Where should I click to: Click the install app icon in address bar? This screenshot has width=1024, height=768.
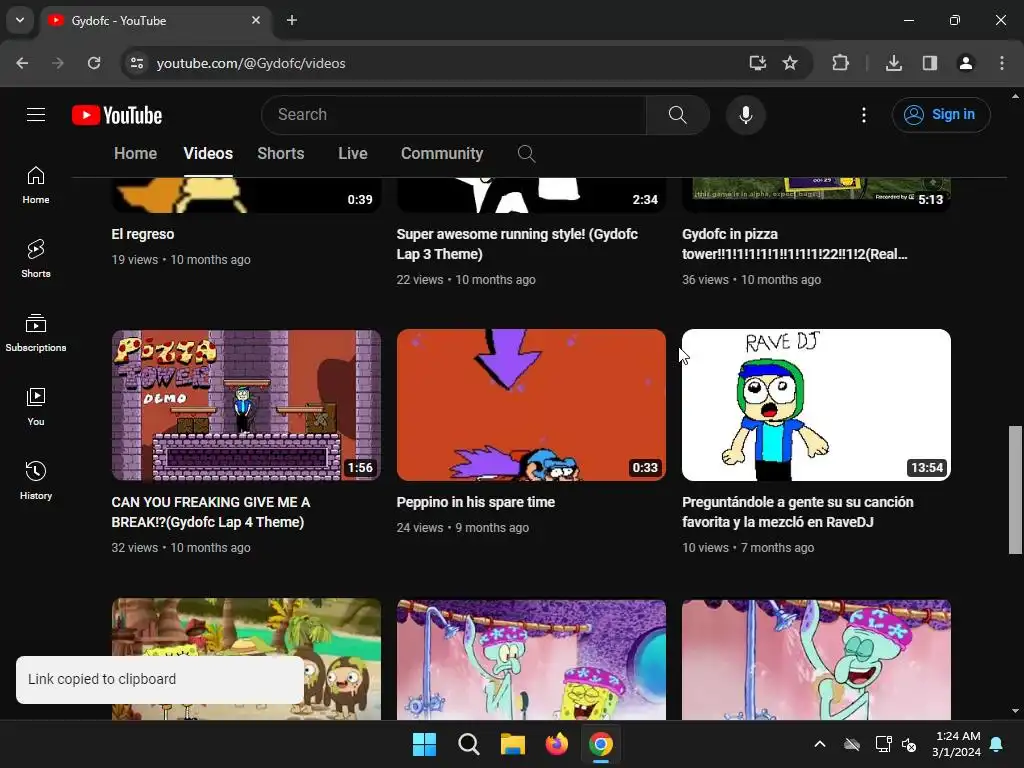[x=758, y=63]
